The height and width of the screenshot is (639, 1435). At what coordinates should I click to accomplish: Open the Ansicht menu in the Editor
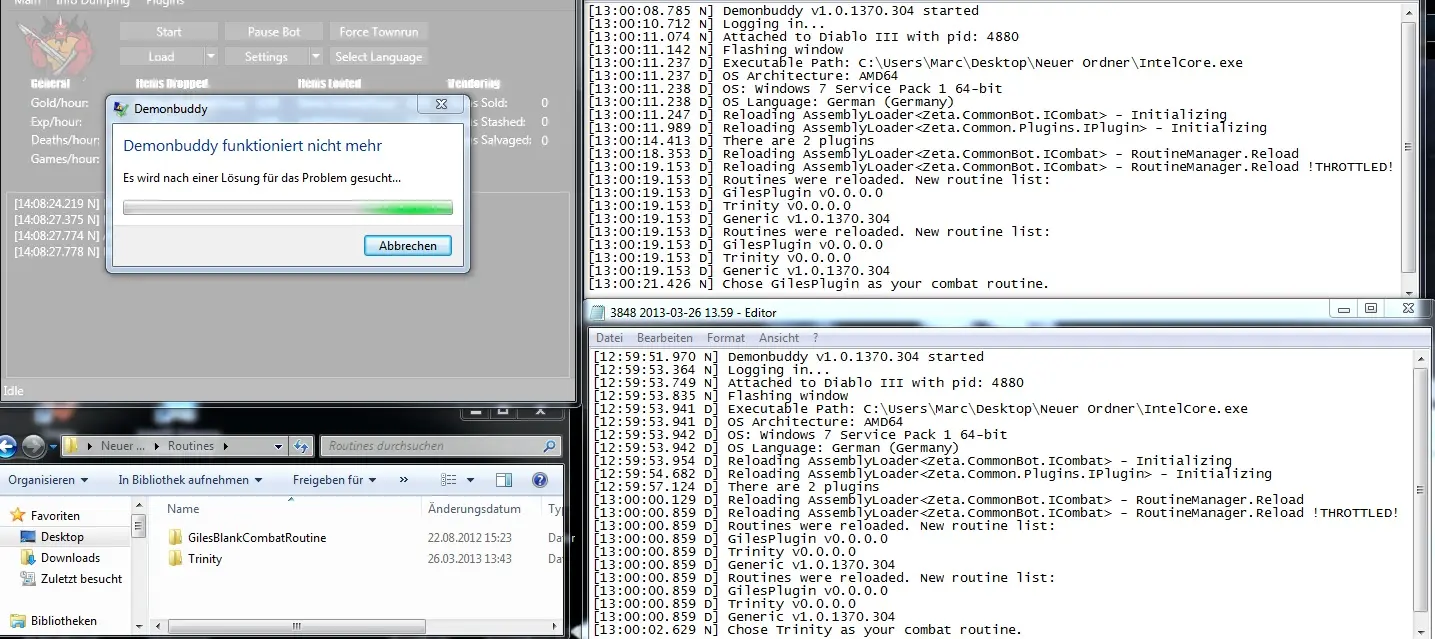pos(779,338)
